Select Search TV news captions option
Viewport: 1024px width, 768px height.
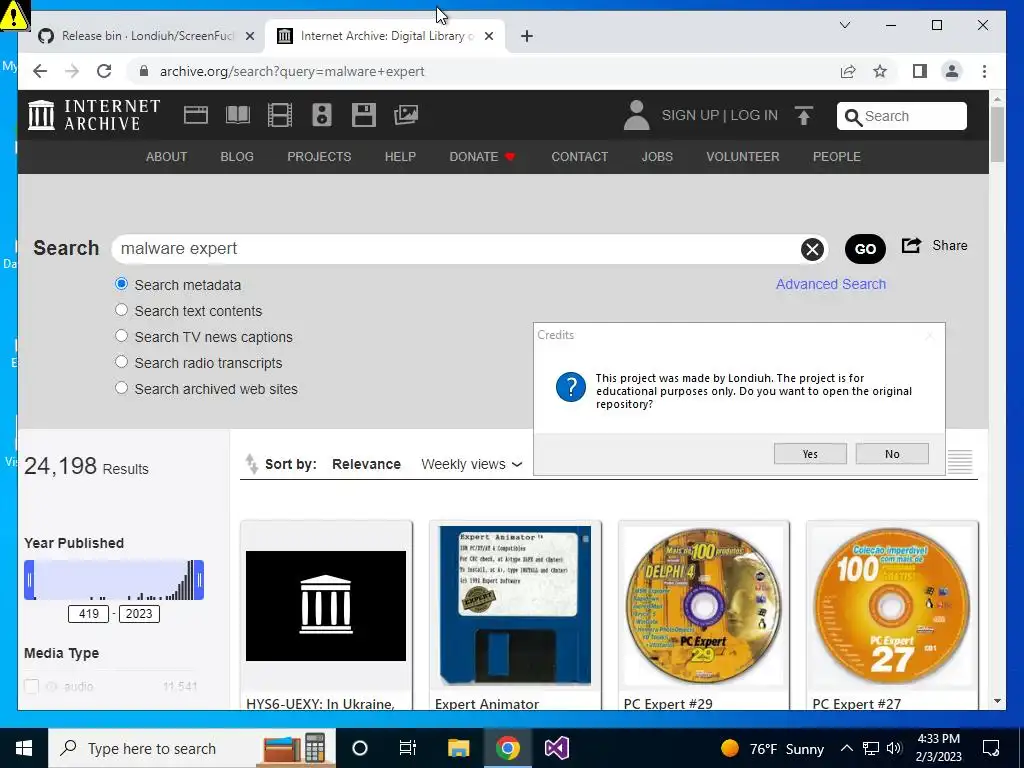coord(121,336)
